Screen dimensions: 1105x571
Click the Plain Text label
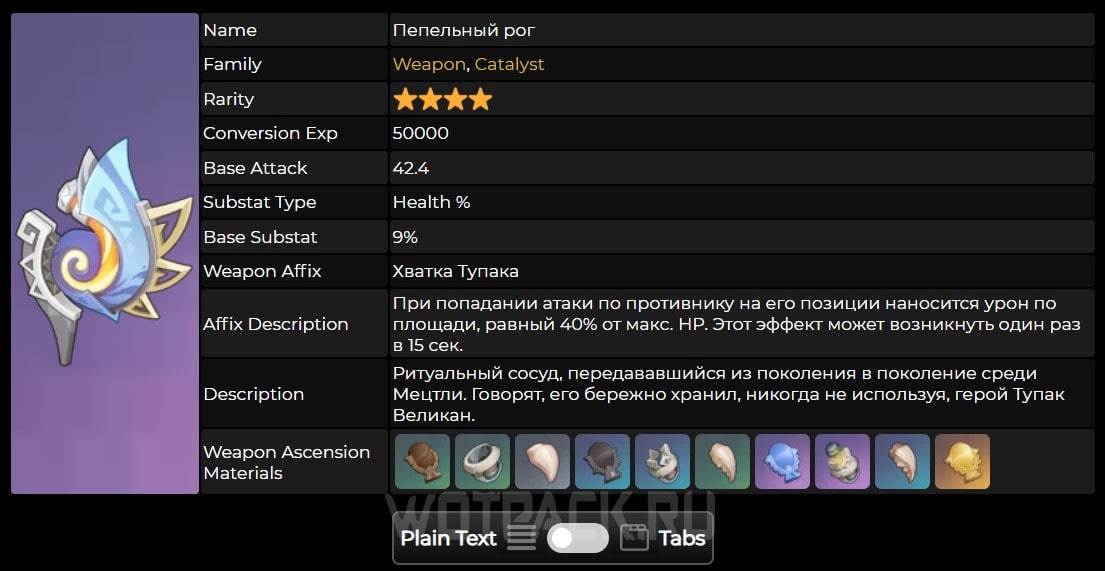pyautogui.click(x=448, y=538)
